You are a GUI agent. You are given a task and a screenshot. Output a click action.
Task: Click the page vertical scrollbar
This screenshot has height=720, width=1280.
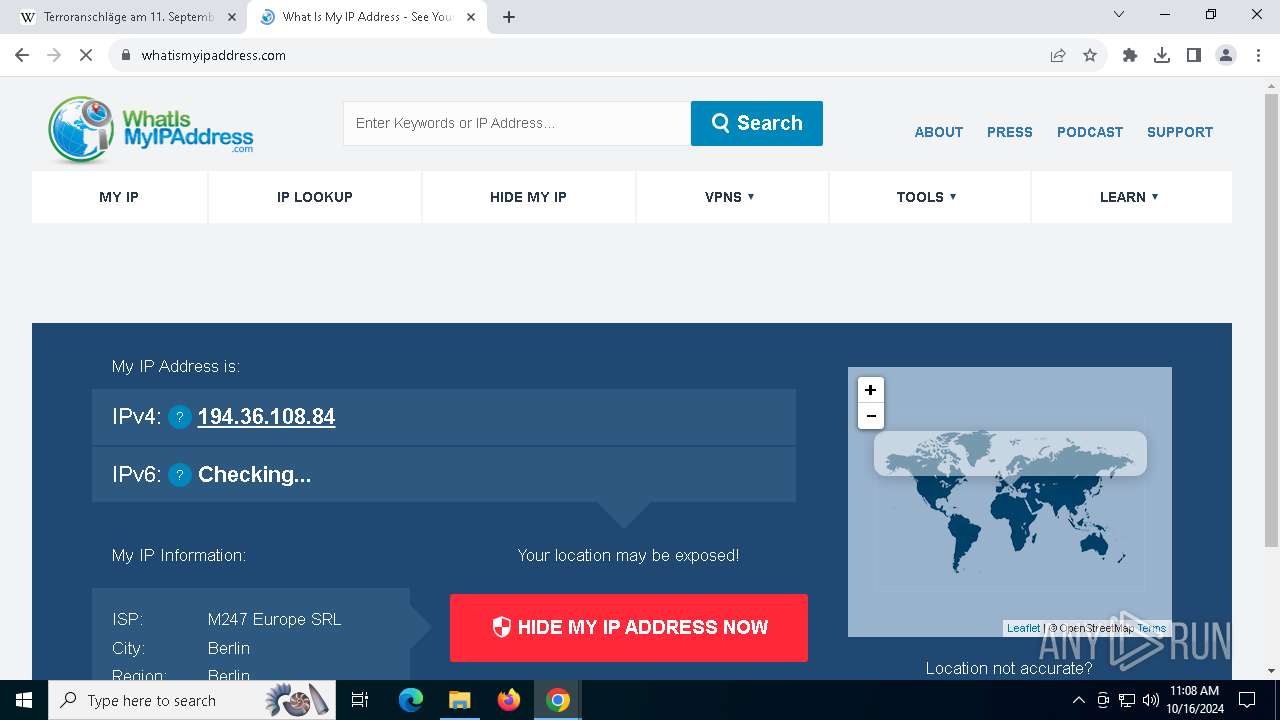point(1271,320)
